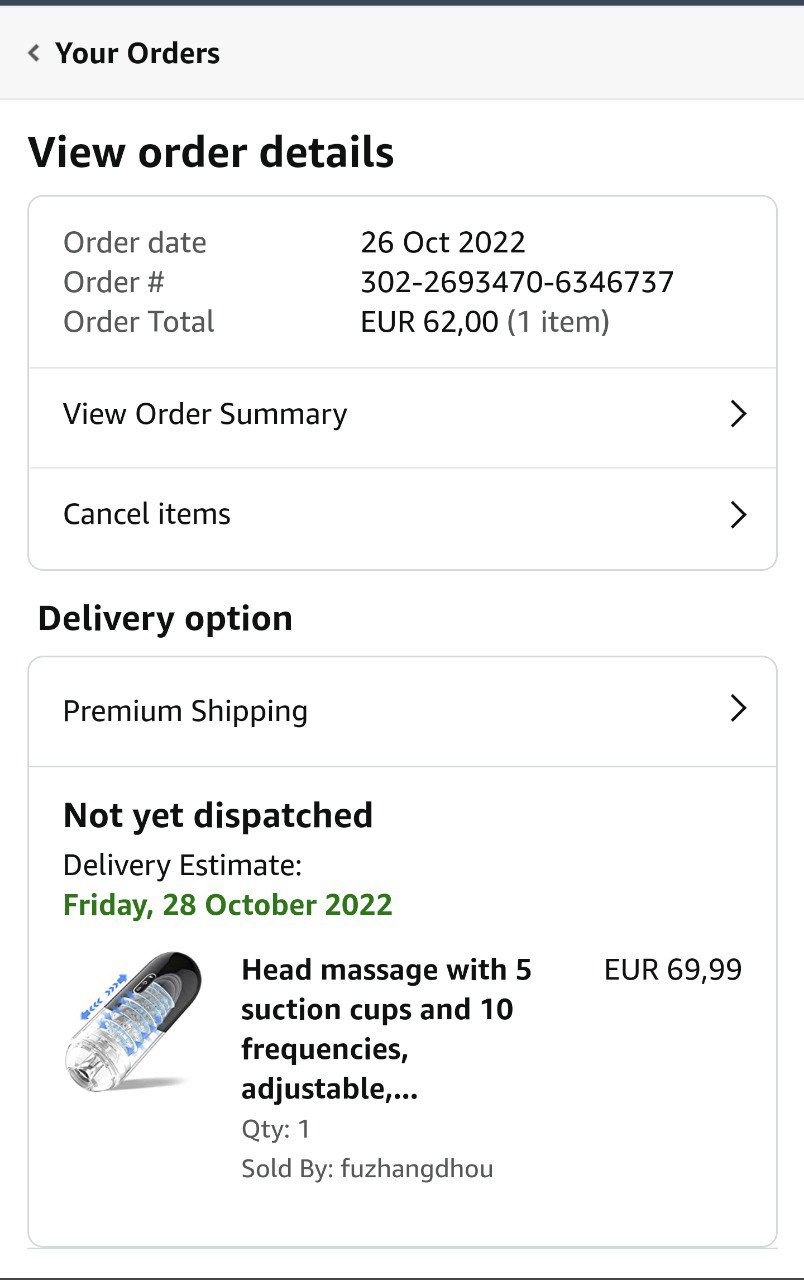Screen dimensions: 804x1280
Task: Open the Head massage product title link
Action: tap(386, 1029)
